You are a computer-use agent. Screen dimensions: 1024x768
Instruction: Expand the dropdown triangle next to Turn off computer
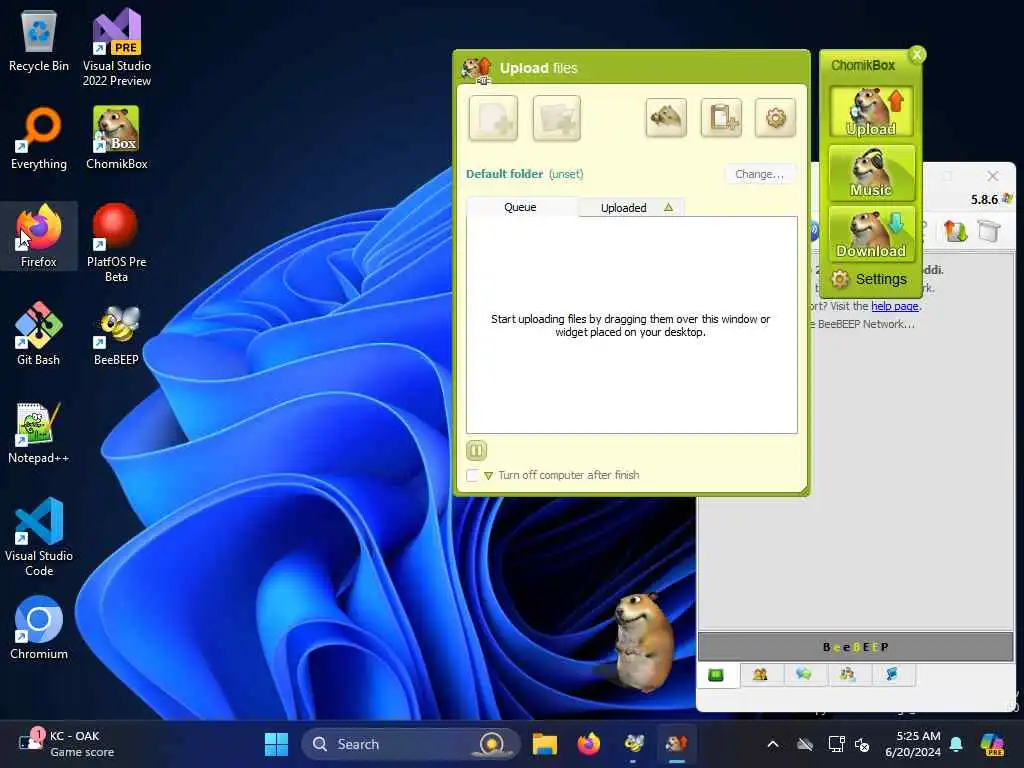coord(488,475)
